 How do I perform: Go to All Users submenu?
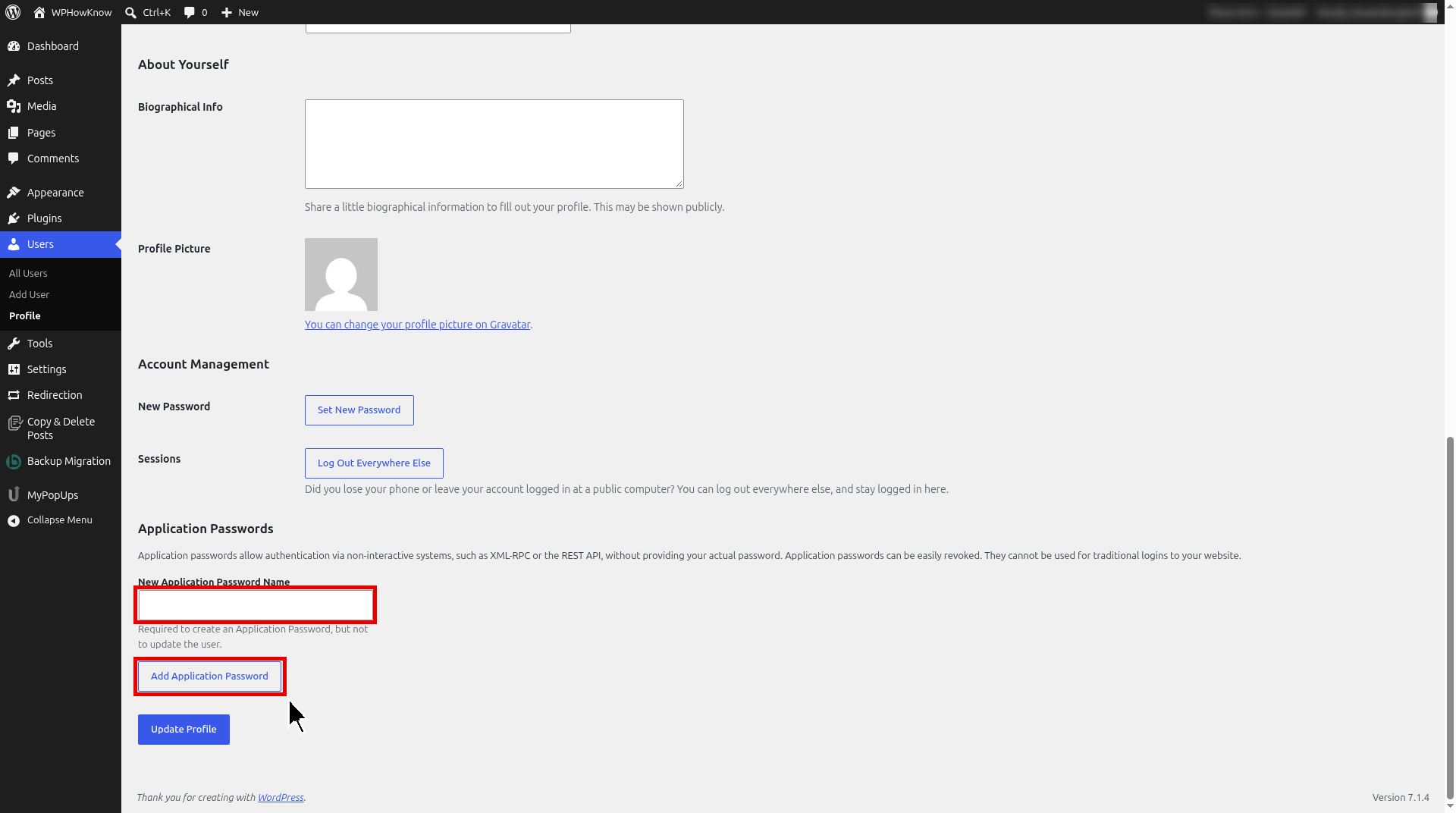coord(28,273)
